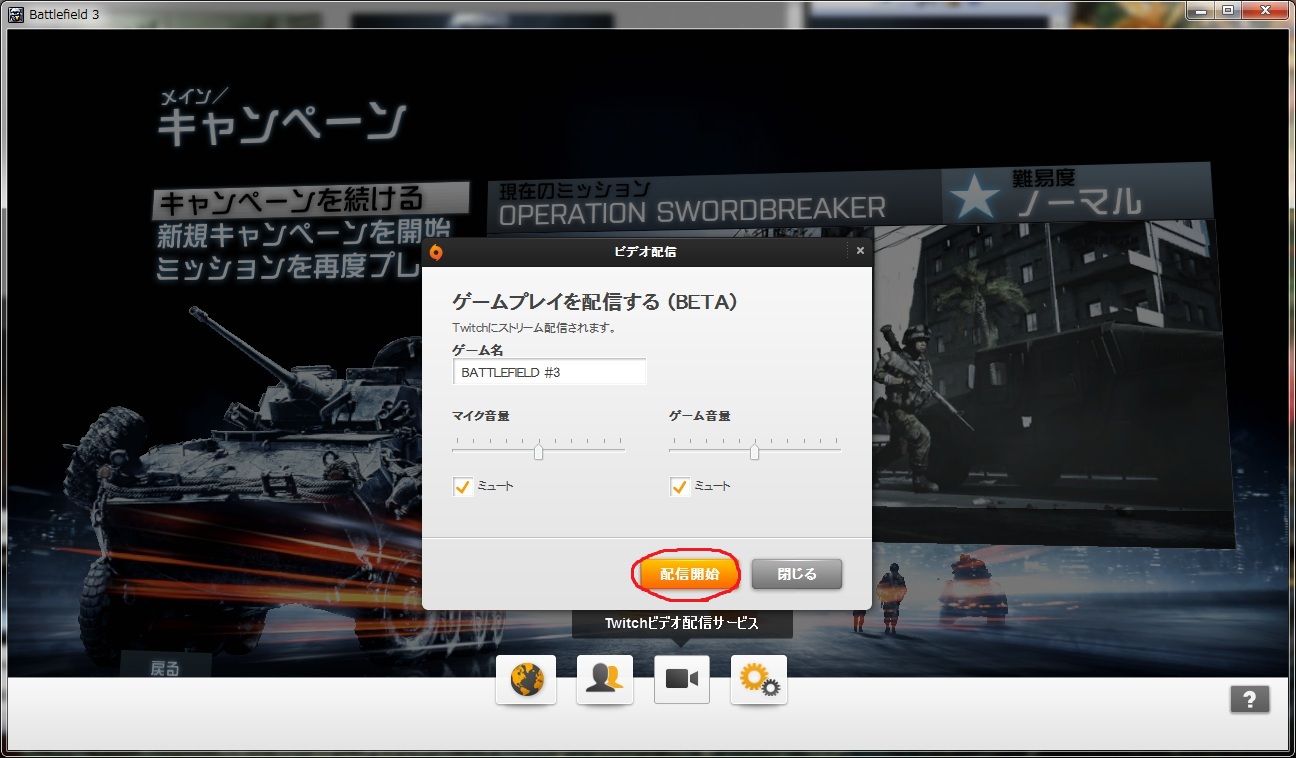Viewport: 1296px width, 758px height.
Task: Open the Origin settings gear icon
Action: pyautogui.click(x=759, y=680)
